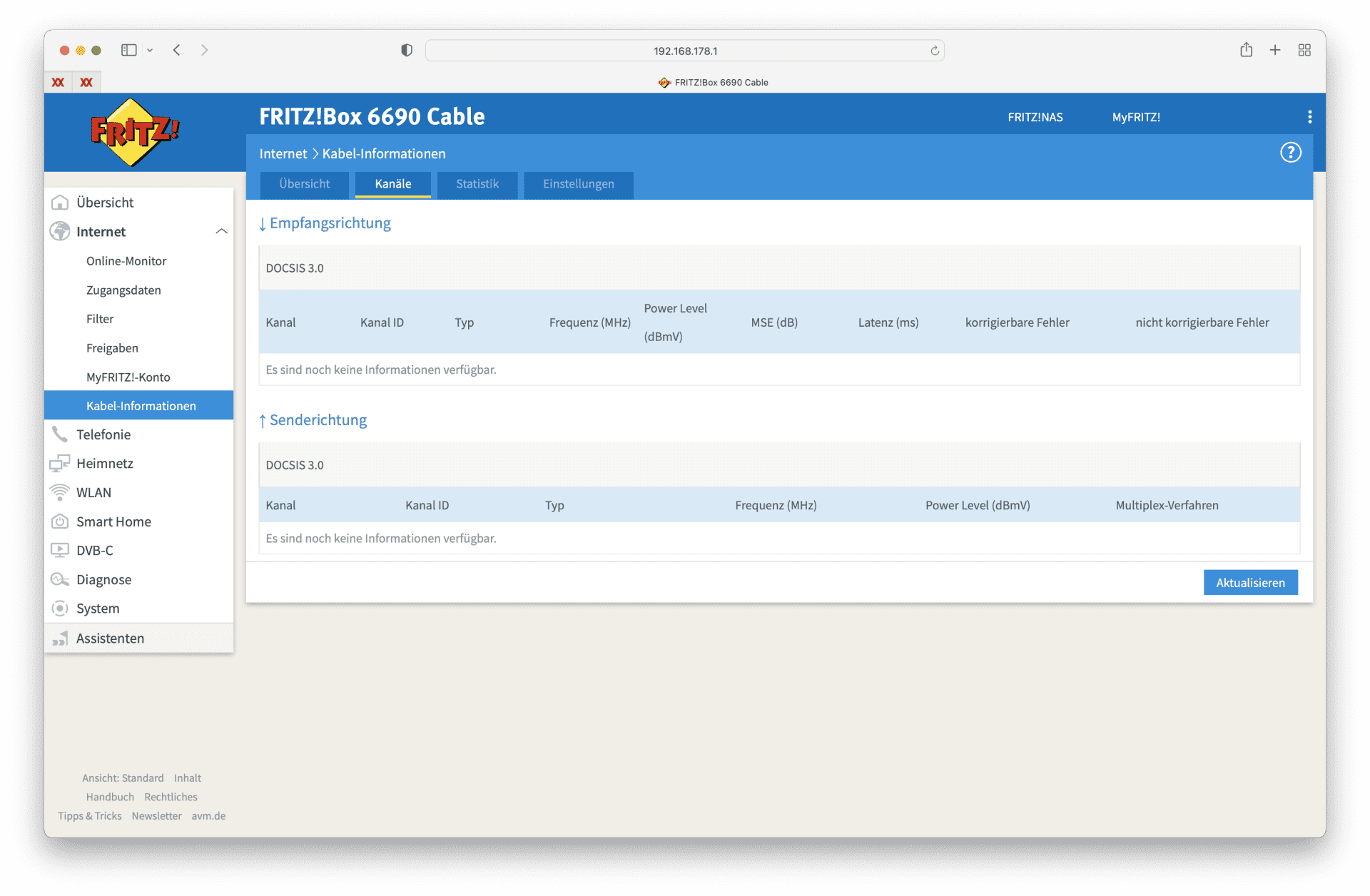Open Tipps & Tricks footer link
Viewport: 1370px width, 896px height.
[x=90, y=816]
